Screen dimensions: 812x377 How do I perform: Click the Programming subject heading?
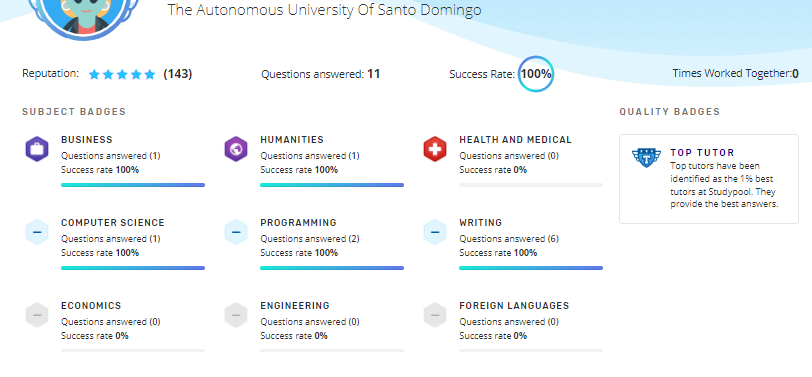point(298,223)
